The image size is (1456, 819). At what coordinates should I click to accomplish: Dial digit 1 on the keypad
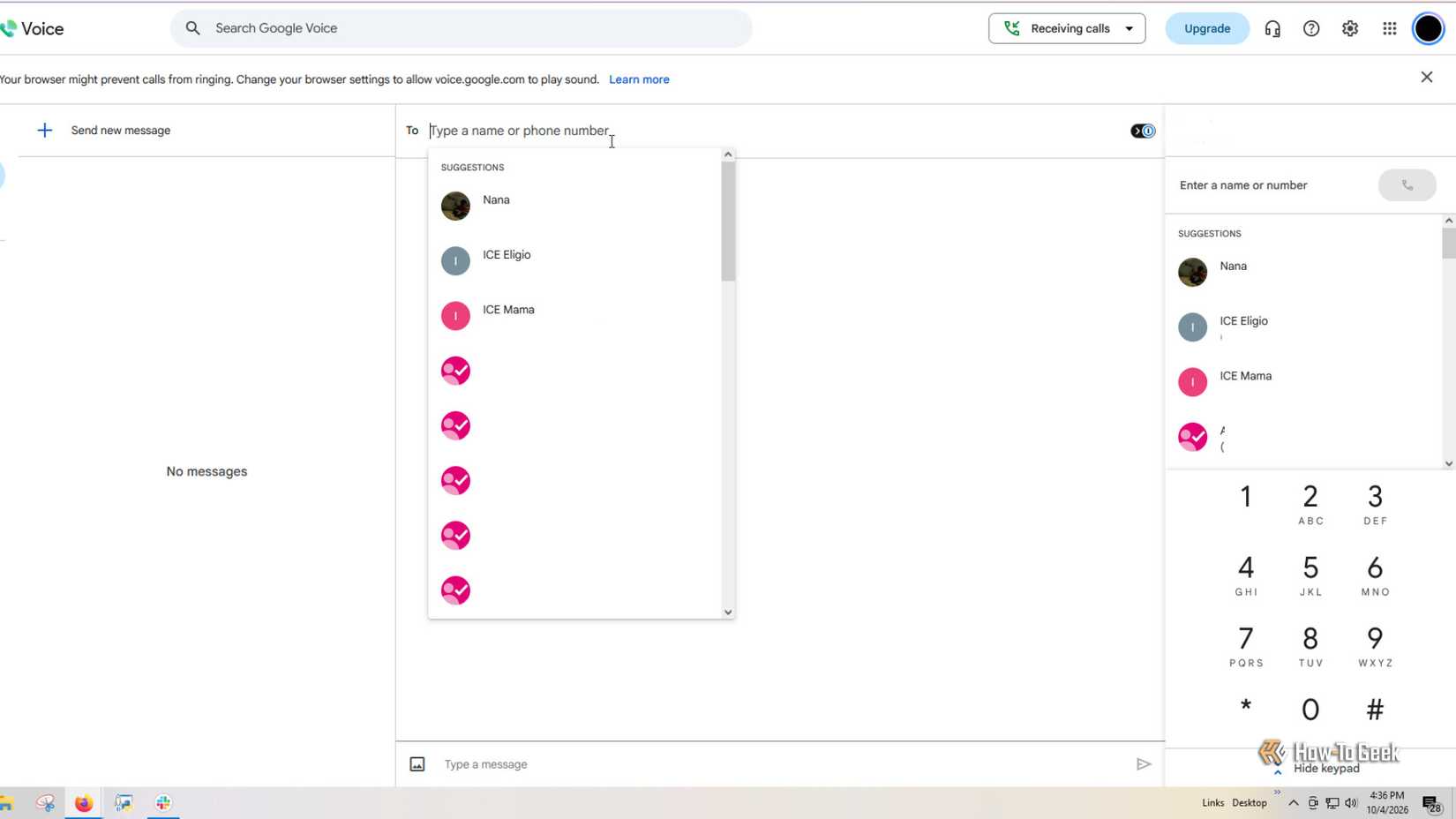(x=1246, y=497)
